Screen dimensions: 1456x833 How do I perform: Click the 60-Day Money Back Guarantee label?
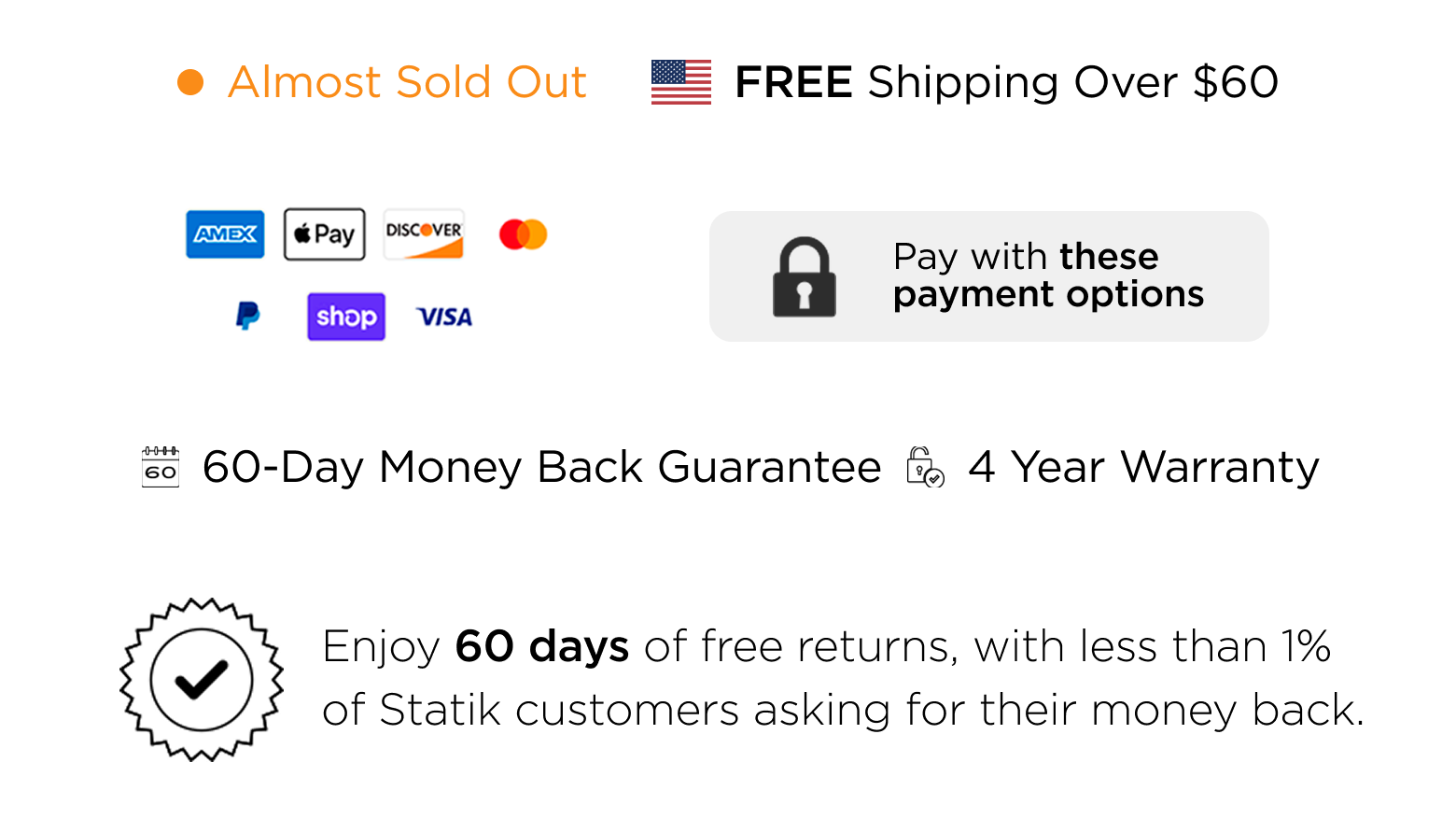click(x=541, y=467)
